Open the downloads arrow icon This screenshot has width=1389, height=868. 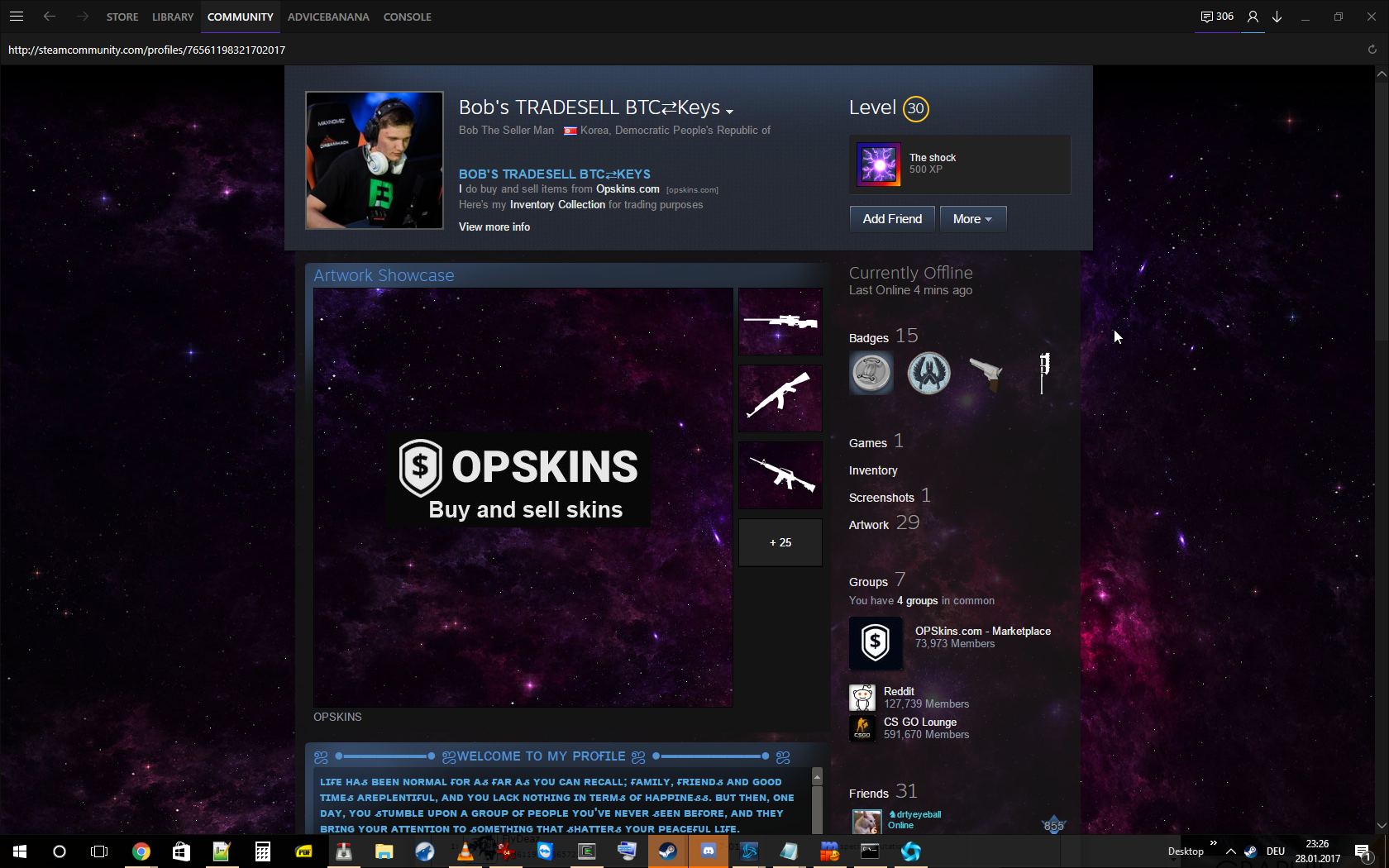pyautogui.click(x=1277, y=17)
